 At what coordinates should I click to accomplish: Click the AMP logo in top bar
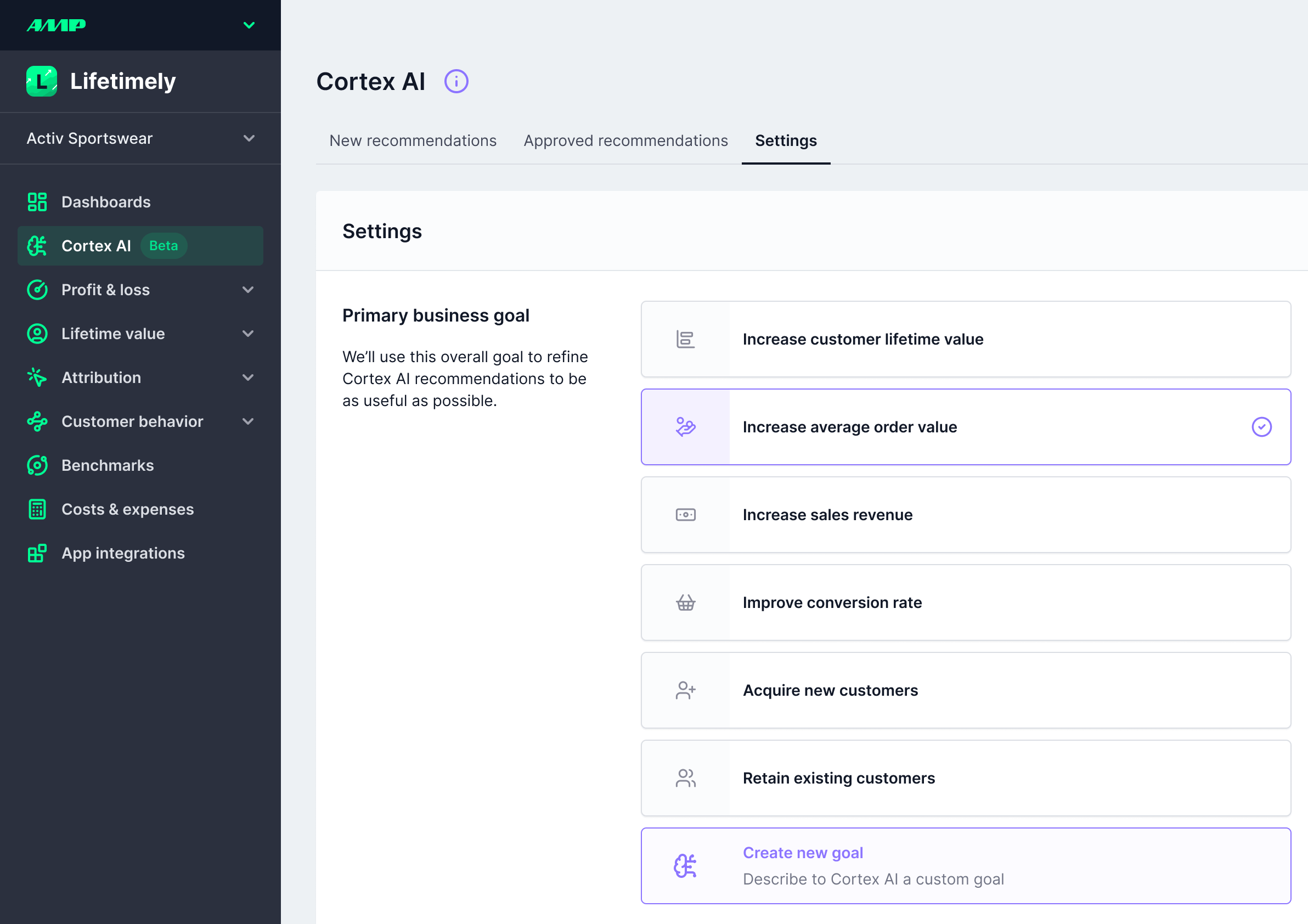tap(57, 25)
